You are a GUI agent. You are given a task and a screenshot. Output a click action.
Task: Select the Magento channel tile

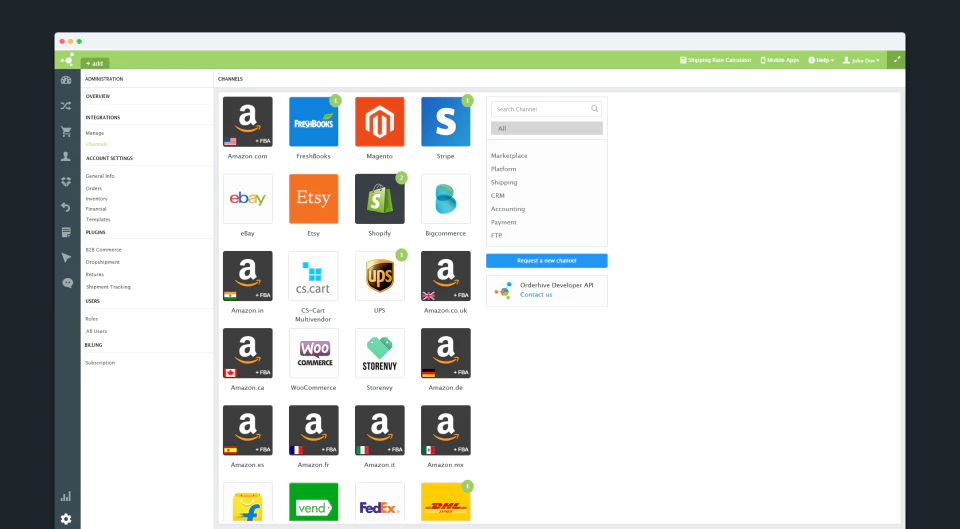[380, 122]
